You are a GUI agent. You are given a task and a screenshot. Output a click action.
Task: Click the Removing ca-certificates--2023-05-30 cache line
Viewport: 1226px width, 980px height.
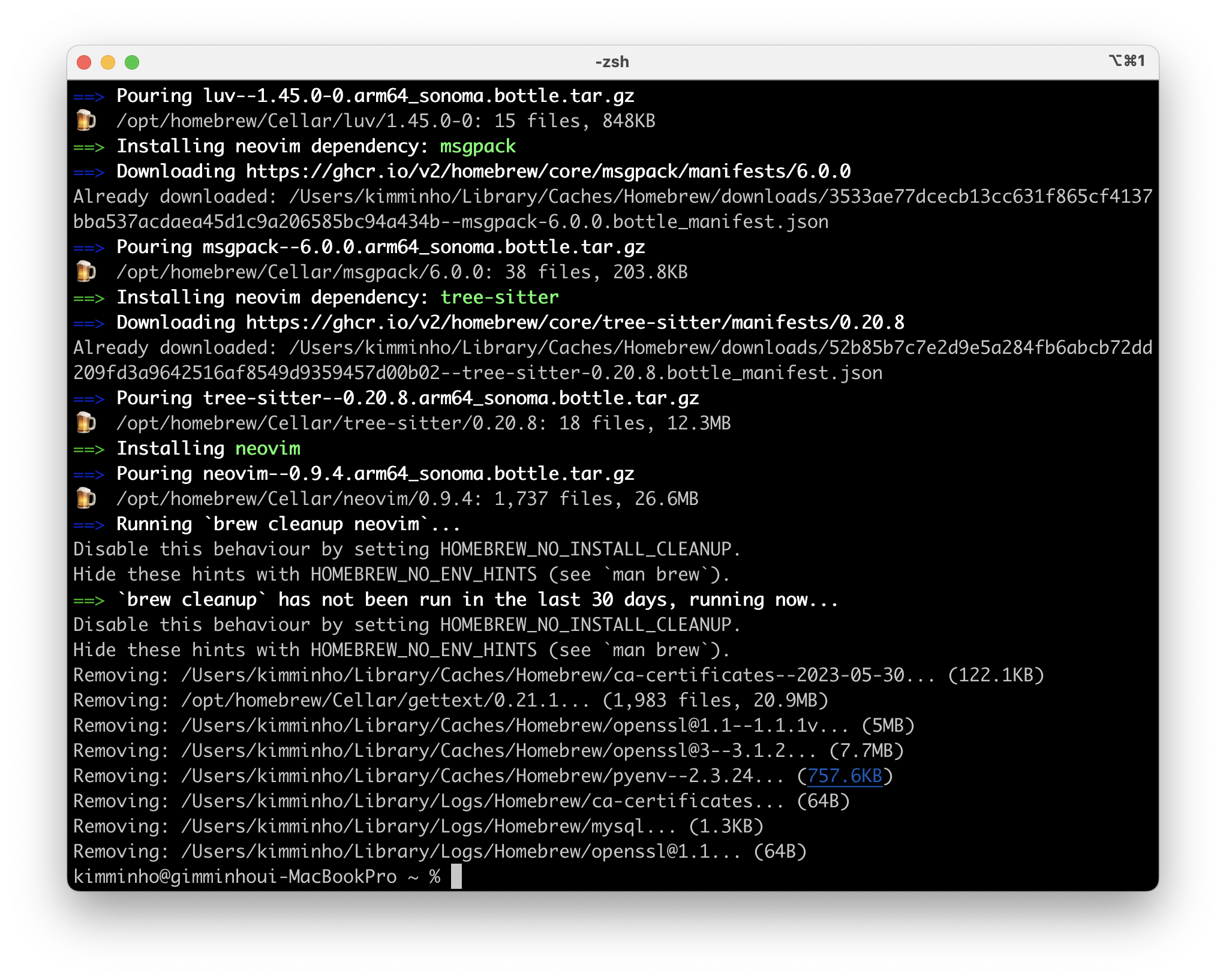point(558,675)
